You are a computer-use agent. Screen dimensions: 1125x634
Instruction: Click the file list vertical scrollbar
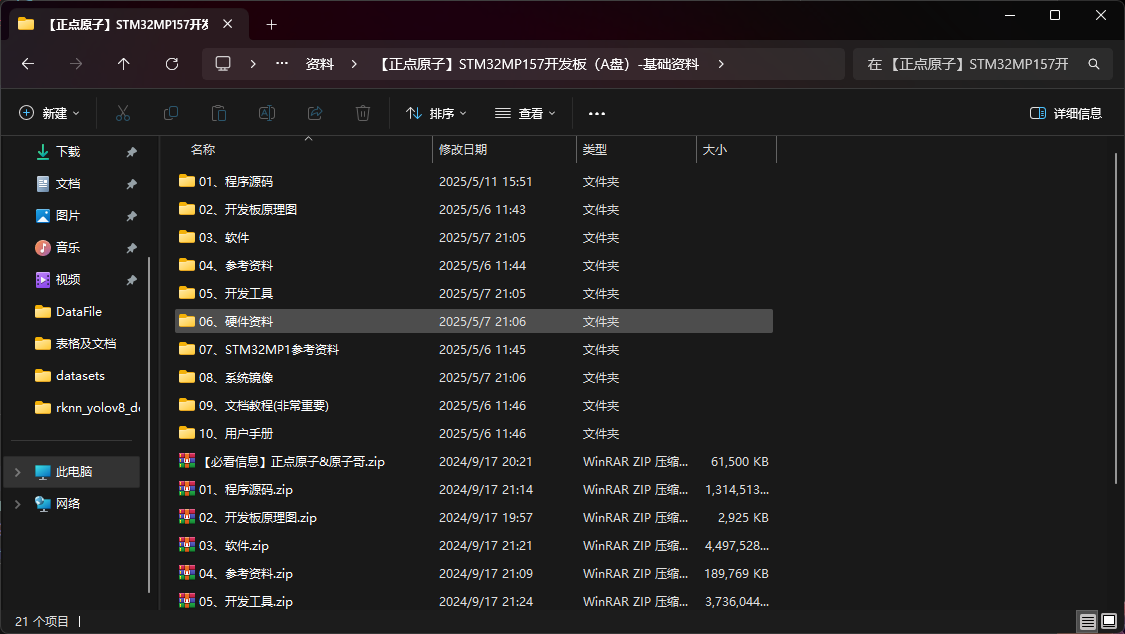coord(1116,318)
